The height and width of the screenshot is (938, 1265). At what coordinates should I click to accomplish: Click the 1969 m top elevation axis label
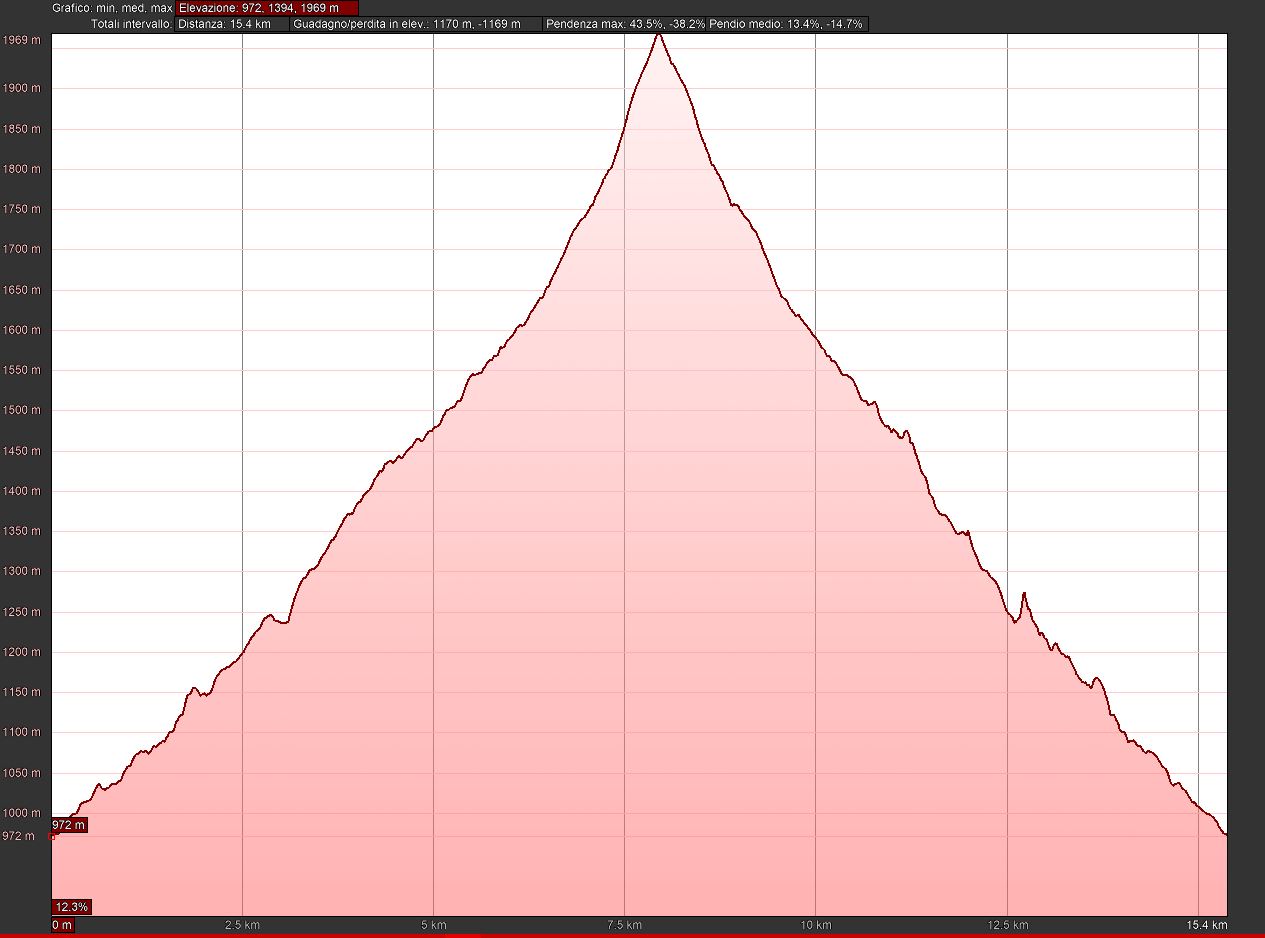click(x=22, y=40)
